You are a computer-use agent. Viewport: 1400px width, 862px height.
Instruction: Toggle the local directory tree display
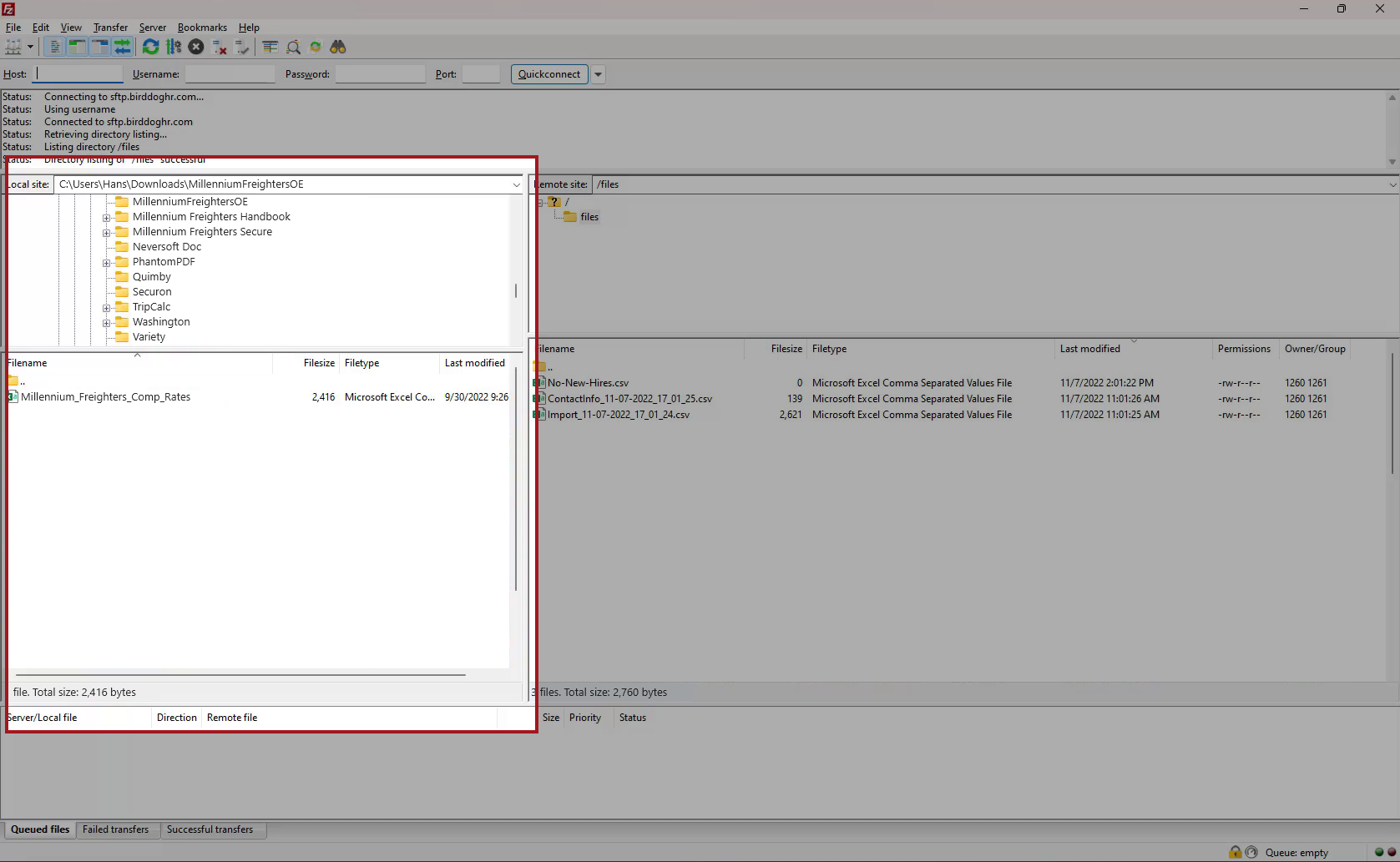coord(77,47)
